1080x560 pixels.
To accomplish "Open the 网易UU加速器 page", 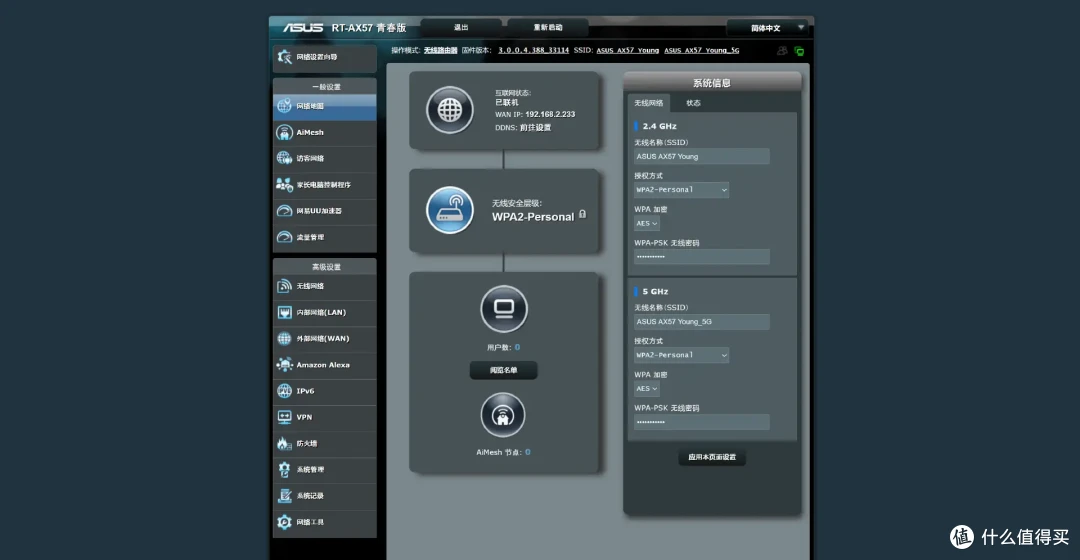I will coord(324,211).
